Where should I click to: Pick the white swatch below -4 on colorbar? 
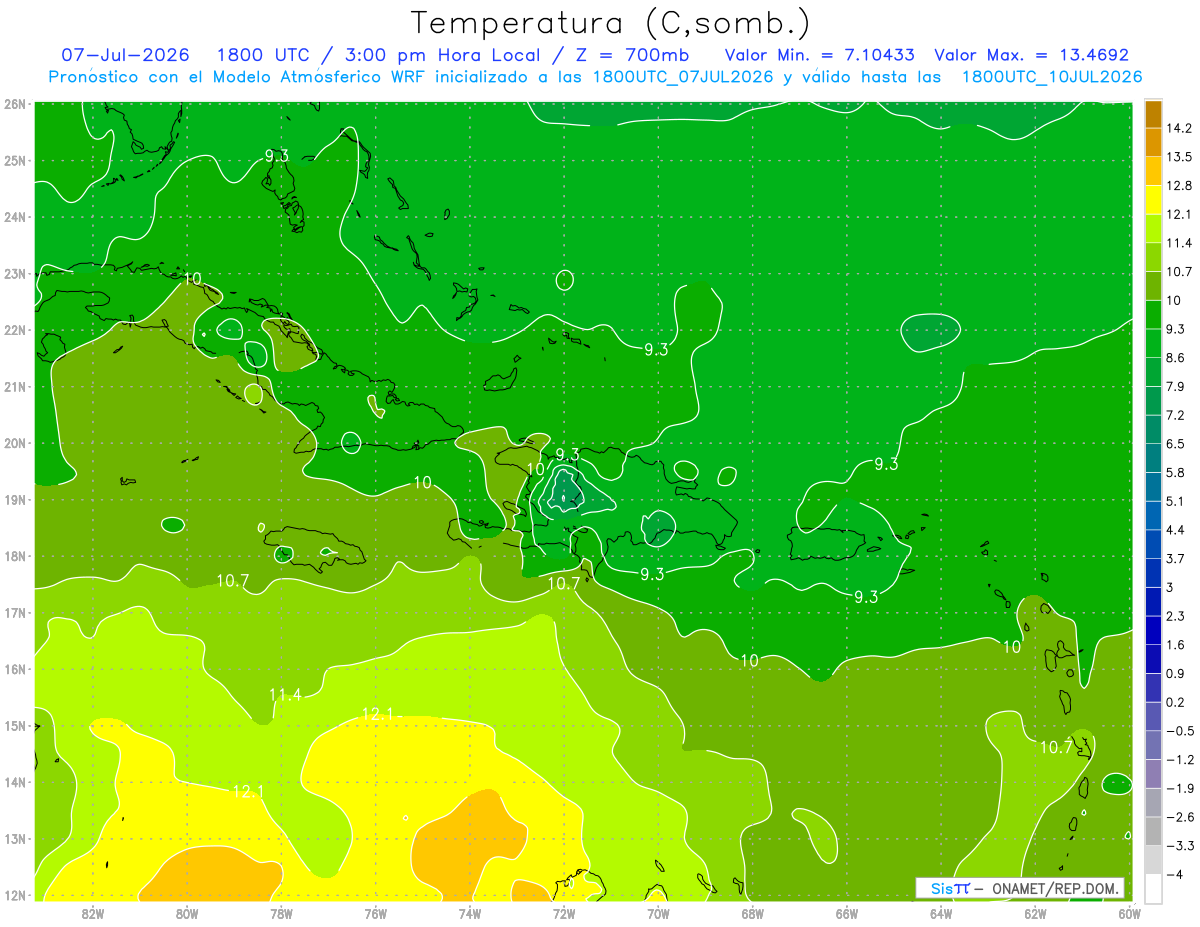pyautogui.click(x=1153, y=888)
